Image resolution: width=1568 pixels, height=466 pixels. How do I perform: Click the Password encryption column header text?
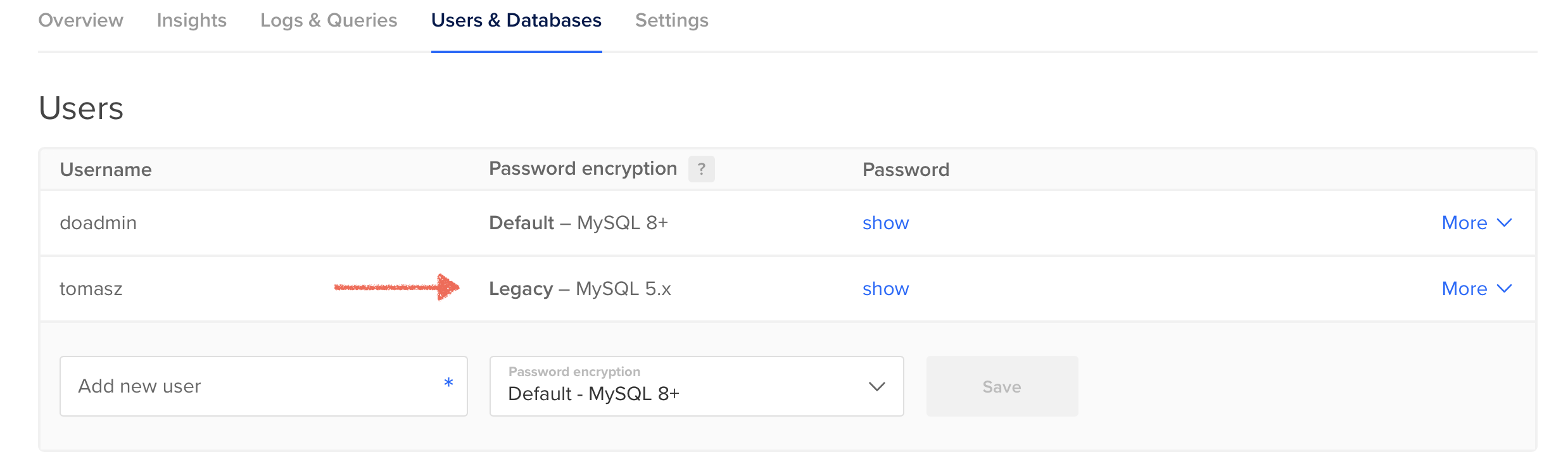coord(583,168)
